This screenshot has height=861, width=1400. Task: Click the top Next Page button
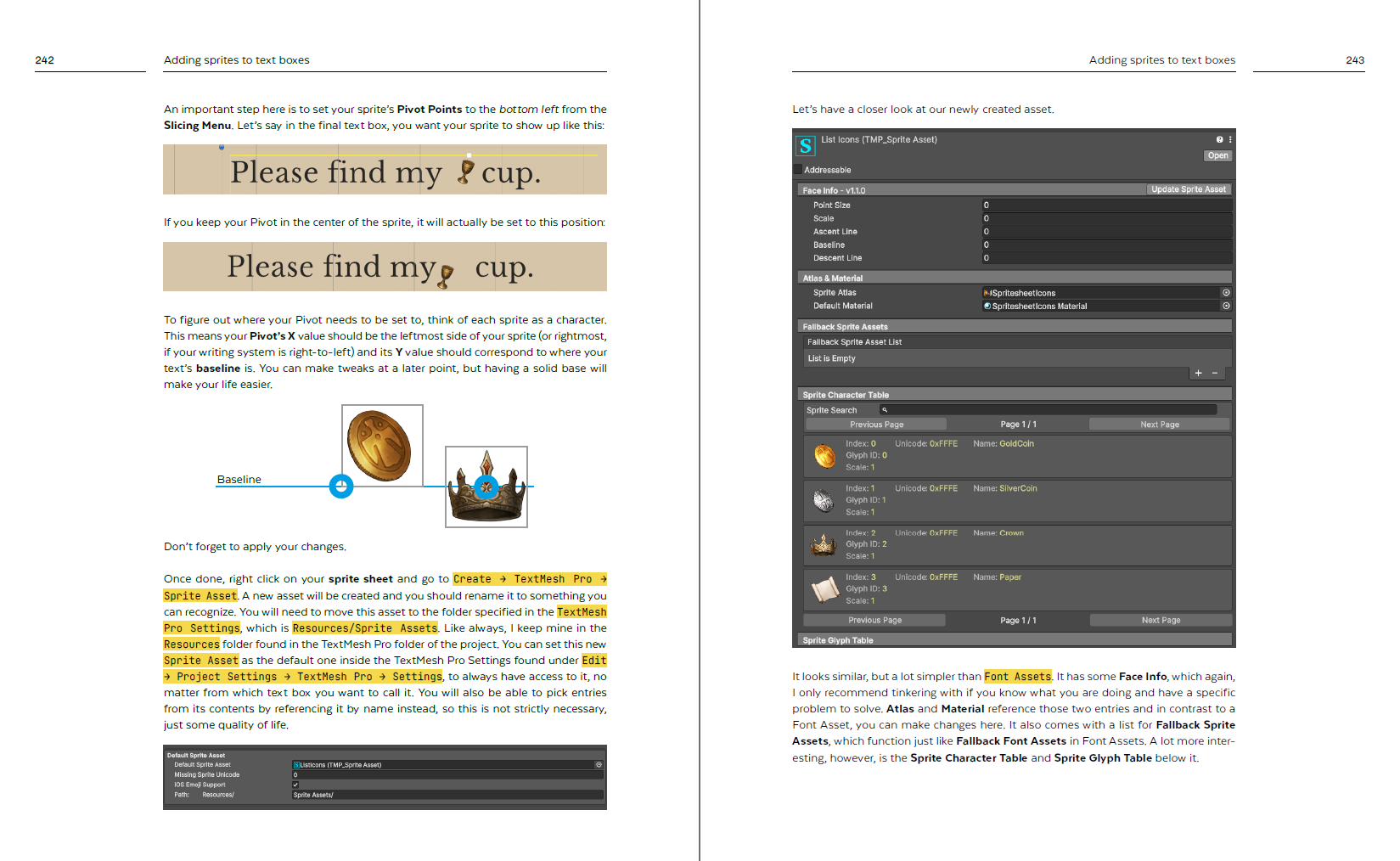(x=1160, y=424)
